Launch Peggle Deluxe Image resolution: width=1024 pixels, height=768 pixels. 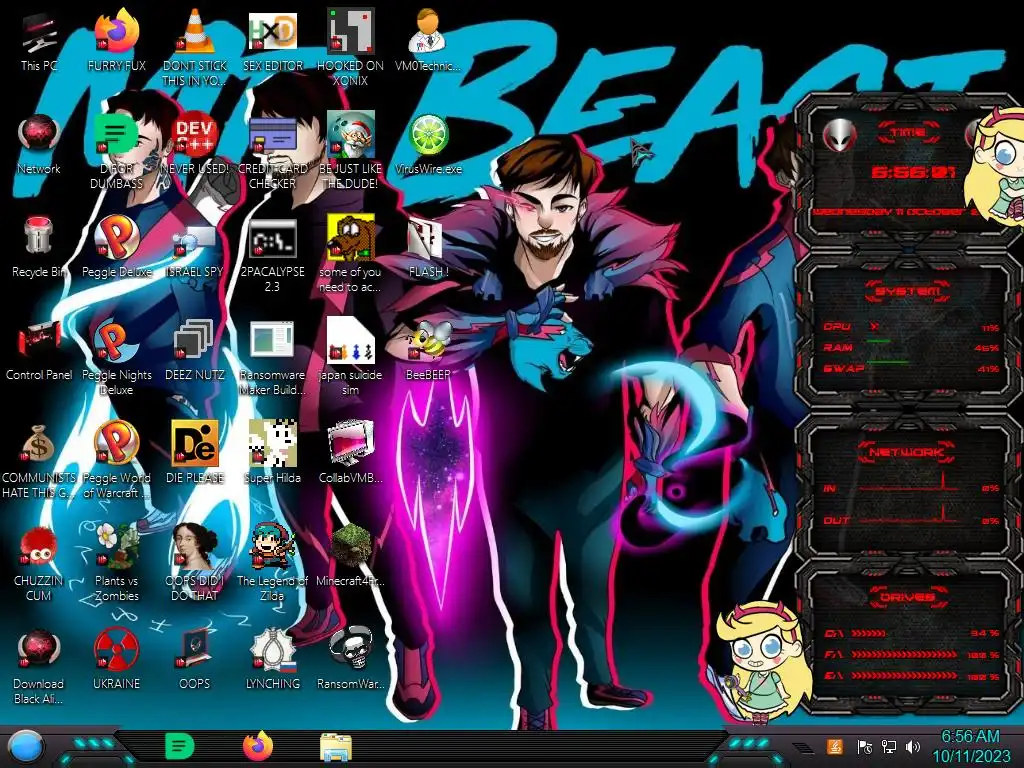tap(116, 248)
